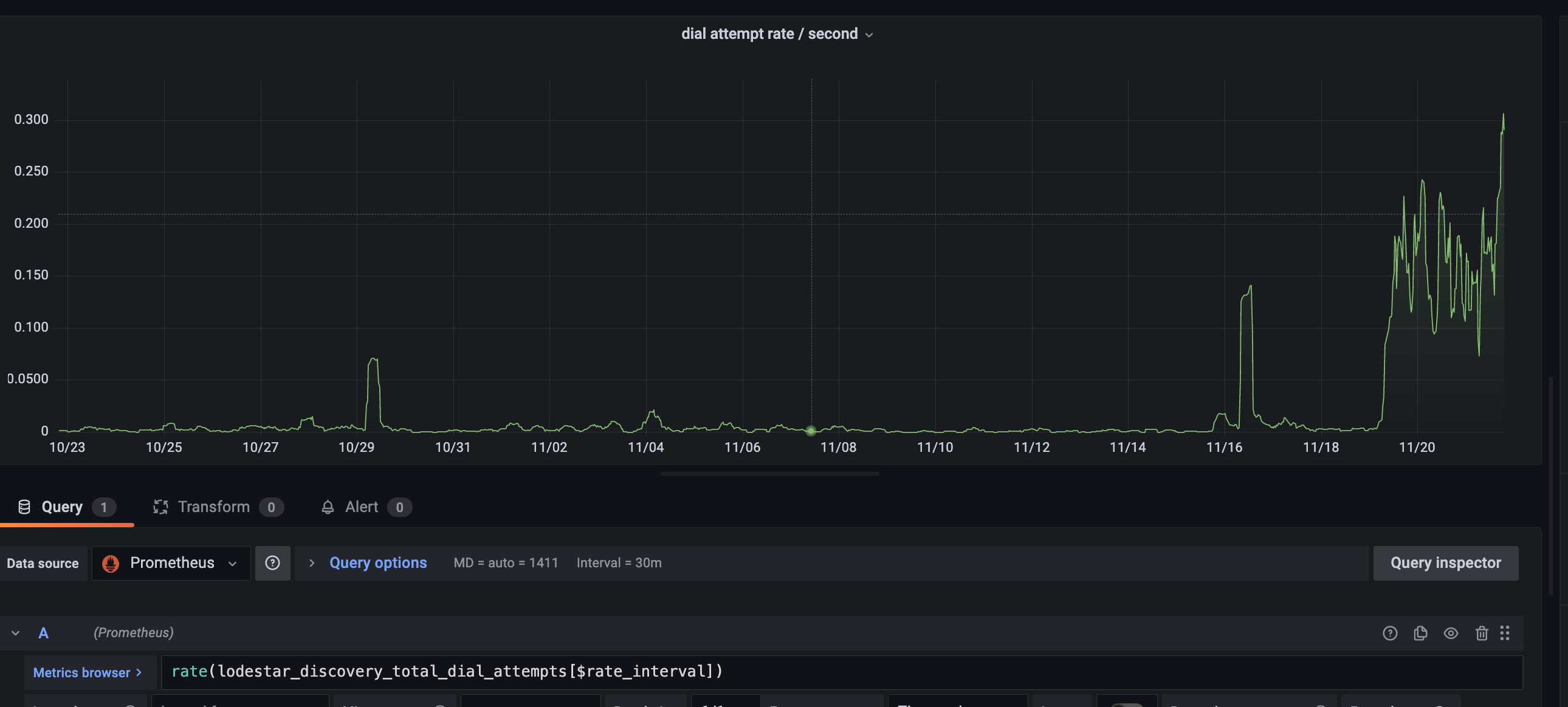Screen dimensions: 1568x707
Task: Collapse the query A row chevron
Action: 15,633
